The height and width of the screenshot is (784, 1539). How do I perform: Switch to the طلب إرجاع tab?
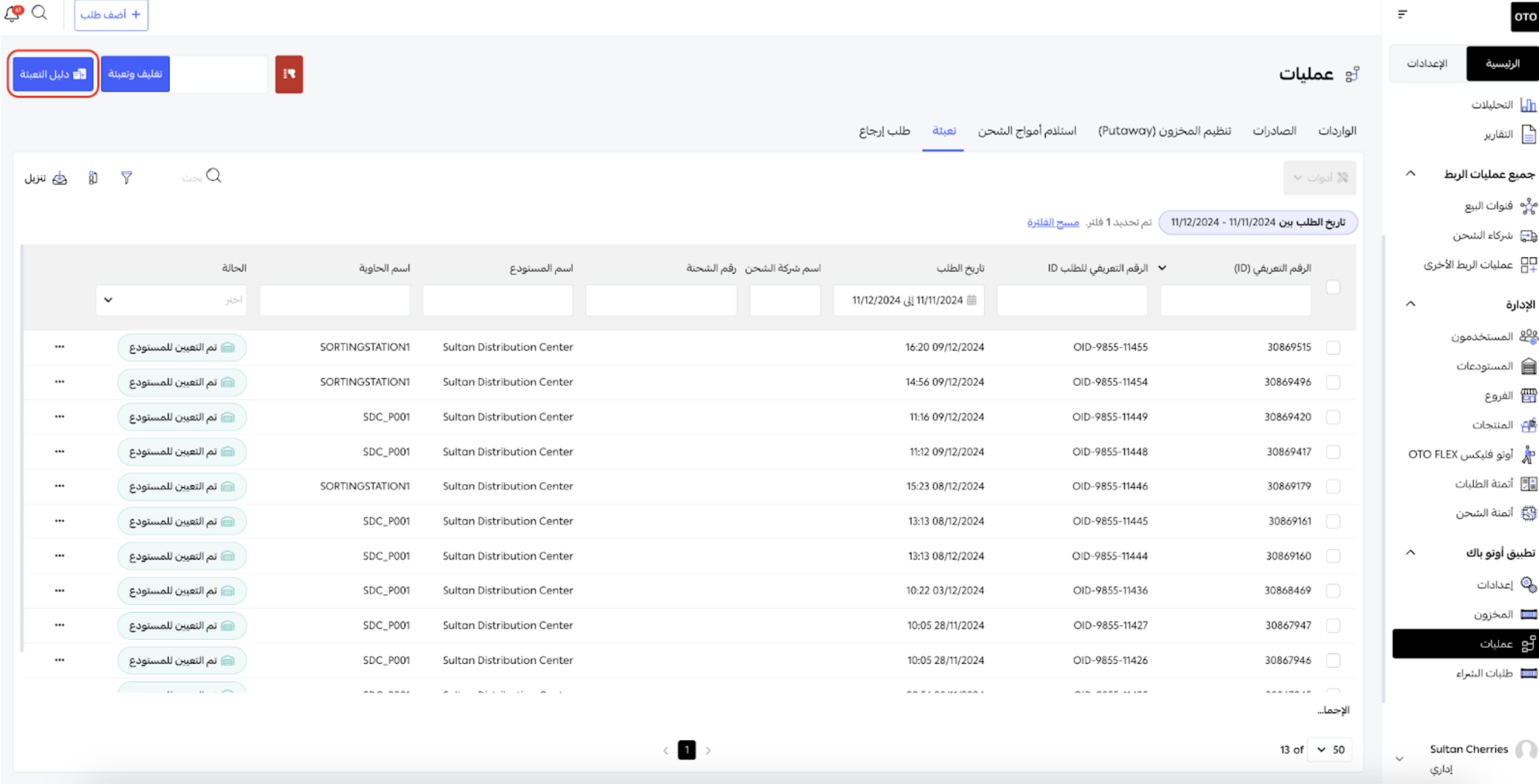(x=884, y=131)
